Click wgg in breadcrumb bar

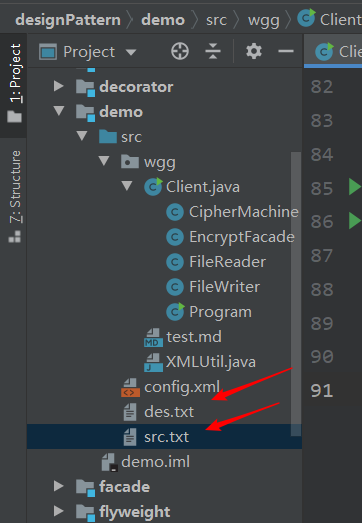[264, 21]
